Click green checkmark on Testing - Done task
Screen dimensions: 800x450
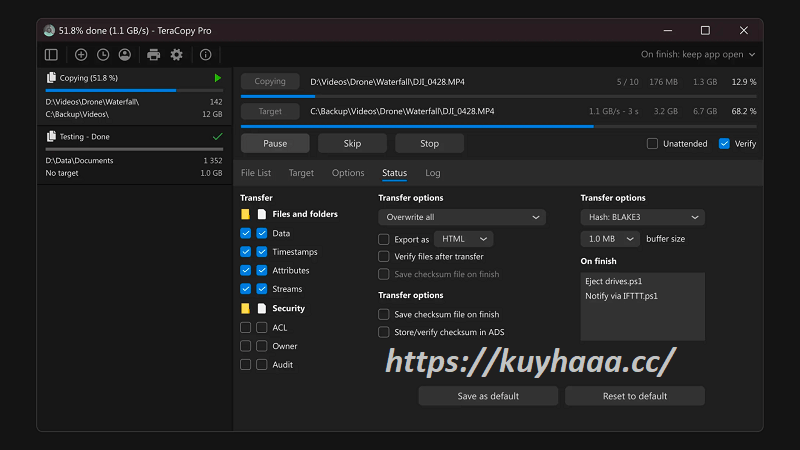point(218,137)
